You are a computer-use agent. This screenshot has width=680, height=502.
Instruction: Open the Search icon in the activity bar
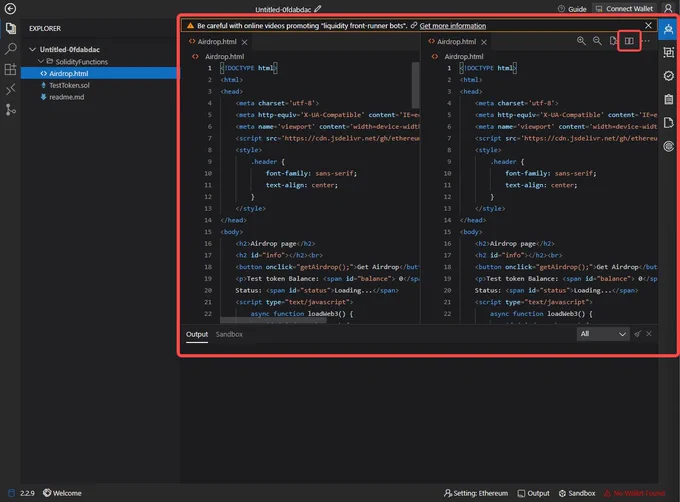(10, 49)
